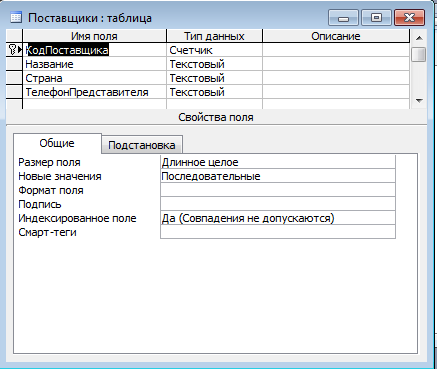Click the Подпись value box

(278, 204)
